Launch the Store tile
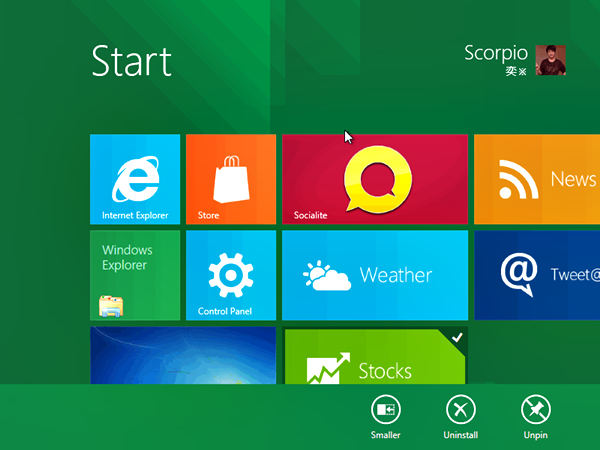This screenshot has width=600, height=450. [231, 179]
